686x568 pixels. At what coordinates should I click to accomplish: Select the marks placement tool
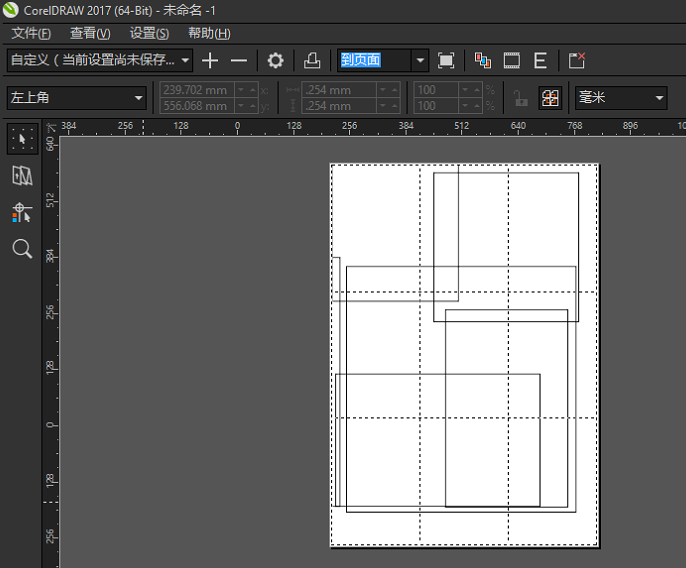(22, 212)
